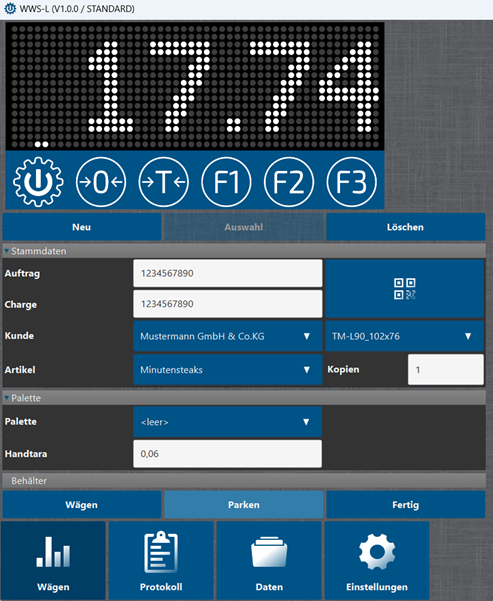
Task: Click the Wägen action button above tabs
Action: [x=82, y=504]
